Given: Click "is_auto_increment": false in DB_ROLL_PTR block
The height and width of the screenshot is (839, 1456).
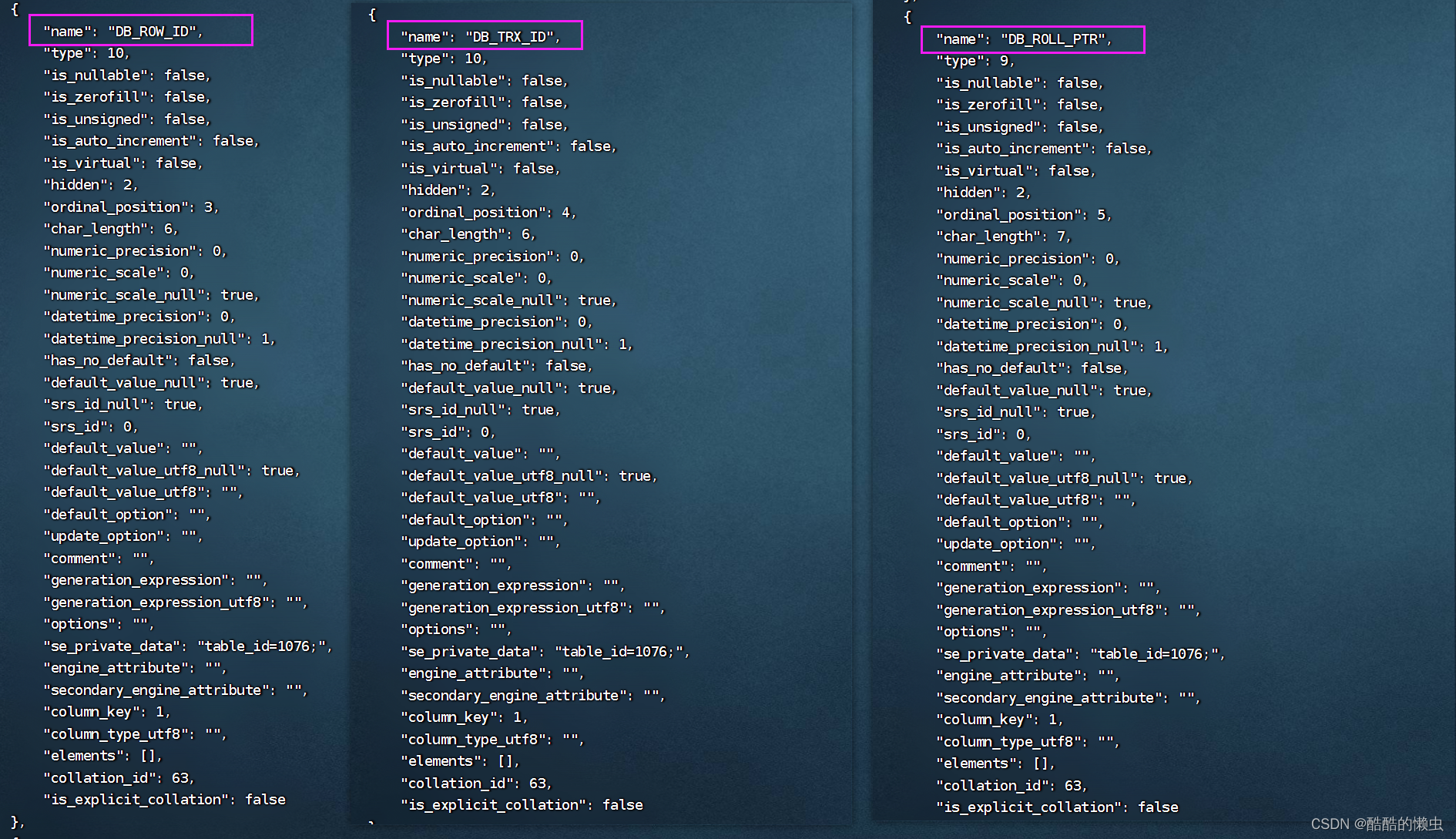Looking at the screenshot, I should point(1044,149).
